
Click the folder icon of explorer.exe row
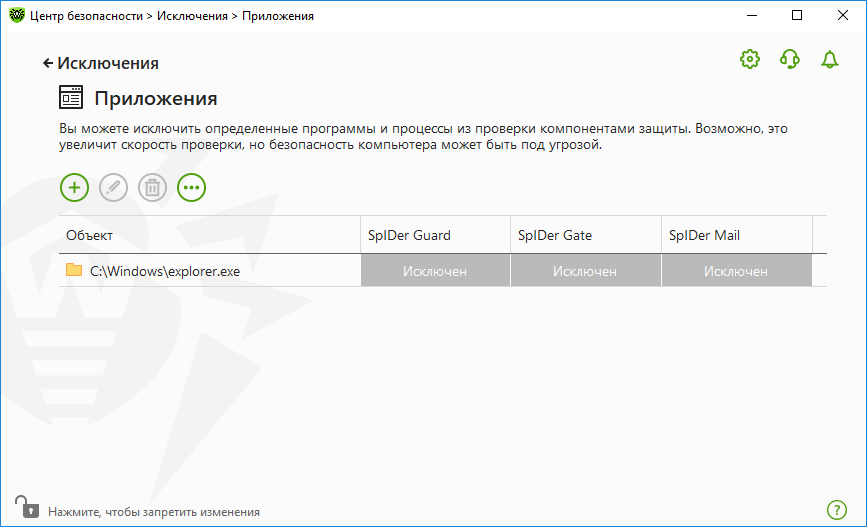(74, 270)
